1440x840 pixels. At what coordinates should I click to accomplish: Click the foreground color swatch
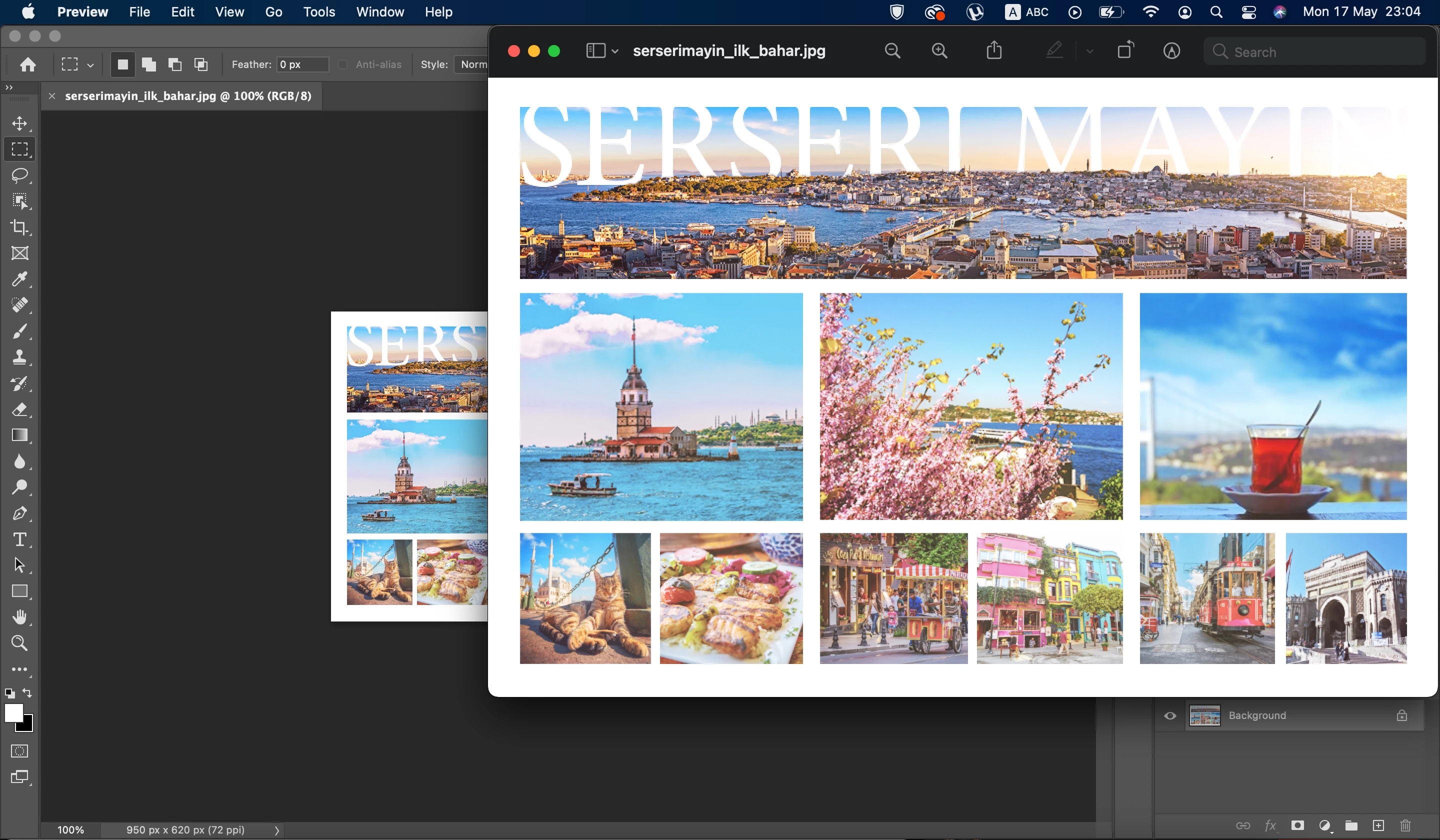click(13, 713)
